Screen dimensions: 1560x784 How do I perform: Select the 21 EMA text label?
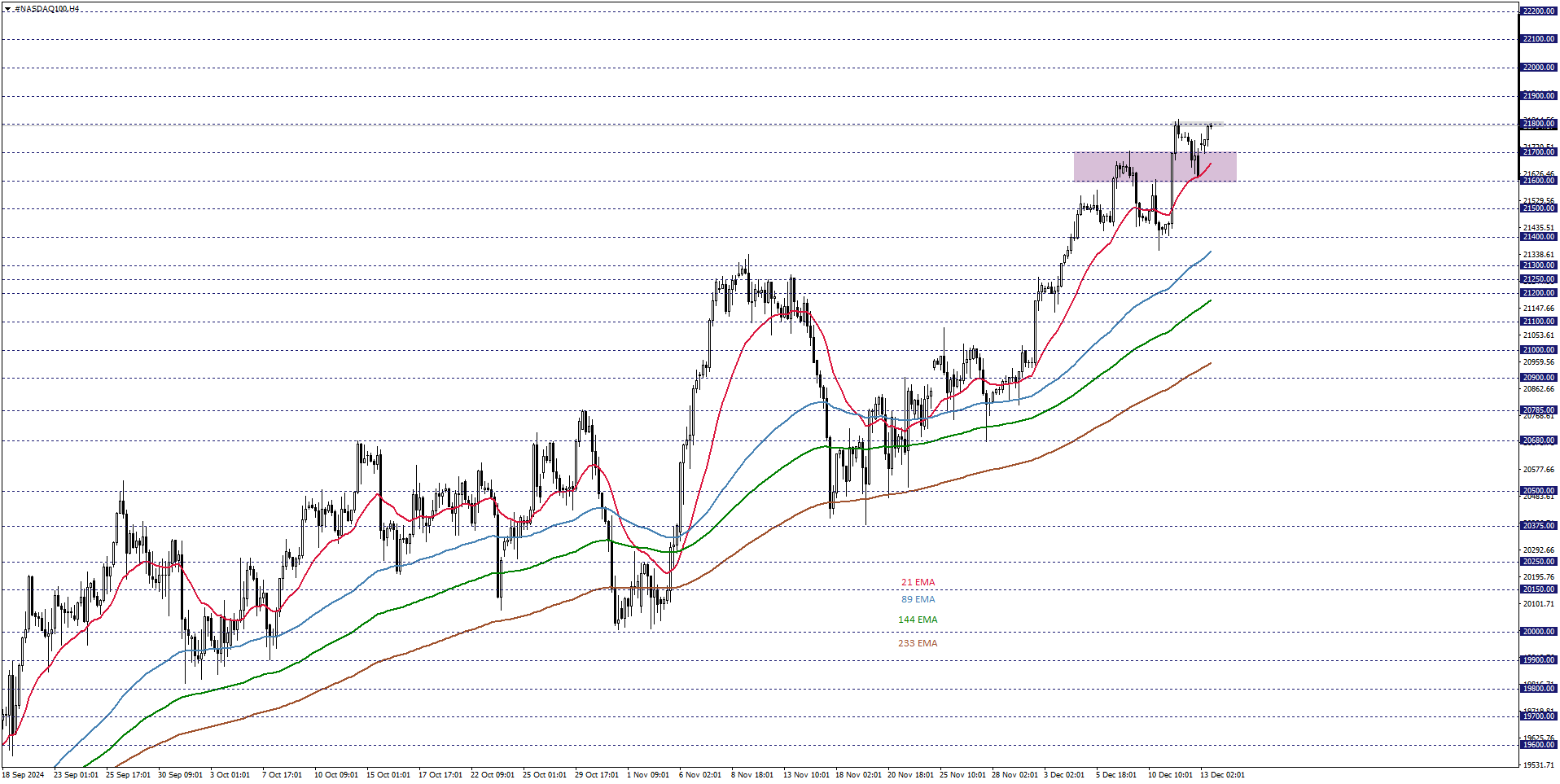tap(918, 582)
